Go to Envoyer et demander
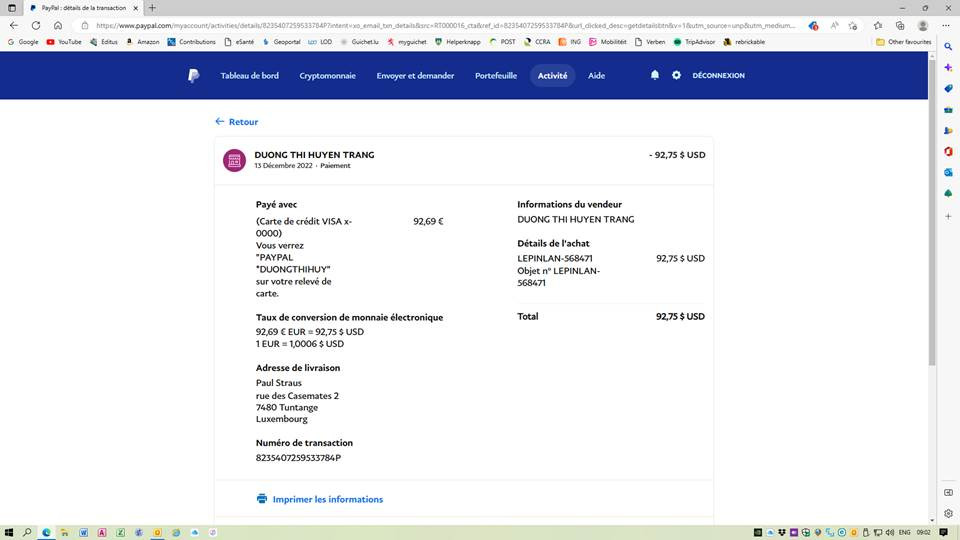The height and width of the screenshot is (540, 960). (x=415, y=76)
